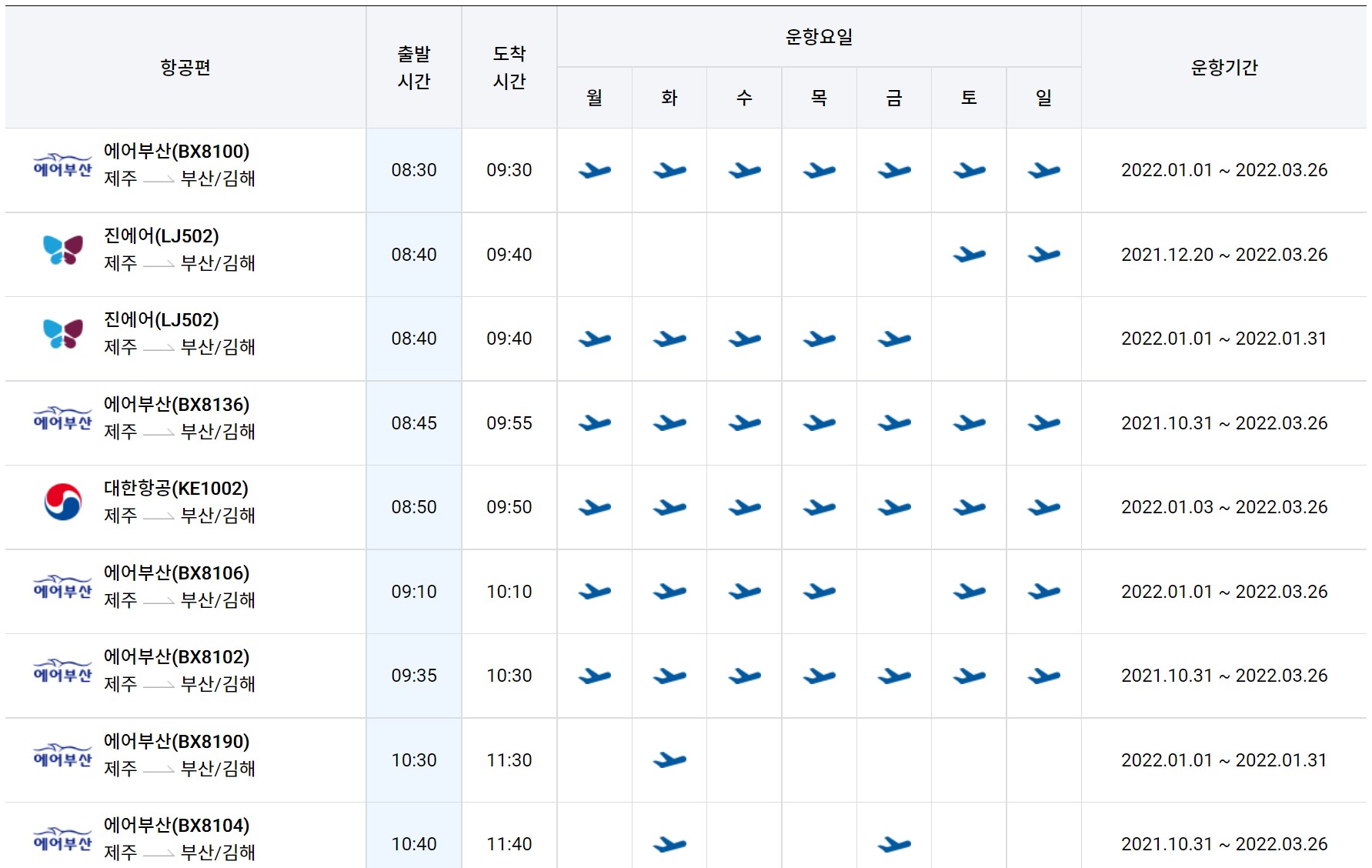Click the Jin Air logo in the LJ502 row ending 2022.01.31
This screenshot has width=1372, height=868.
click(63, 333)
